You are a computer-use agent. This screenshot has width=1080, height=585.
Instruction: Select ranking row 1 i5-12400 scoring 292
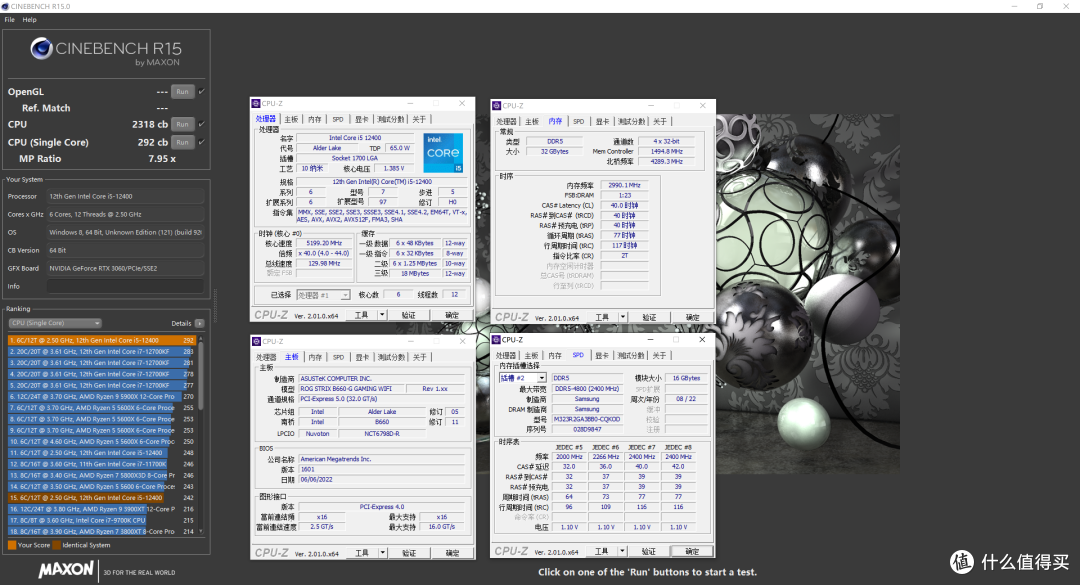102,340
